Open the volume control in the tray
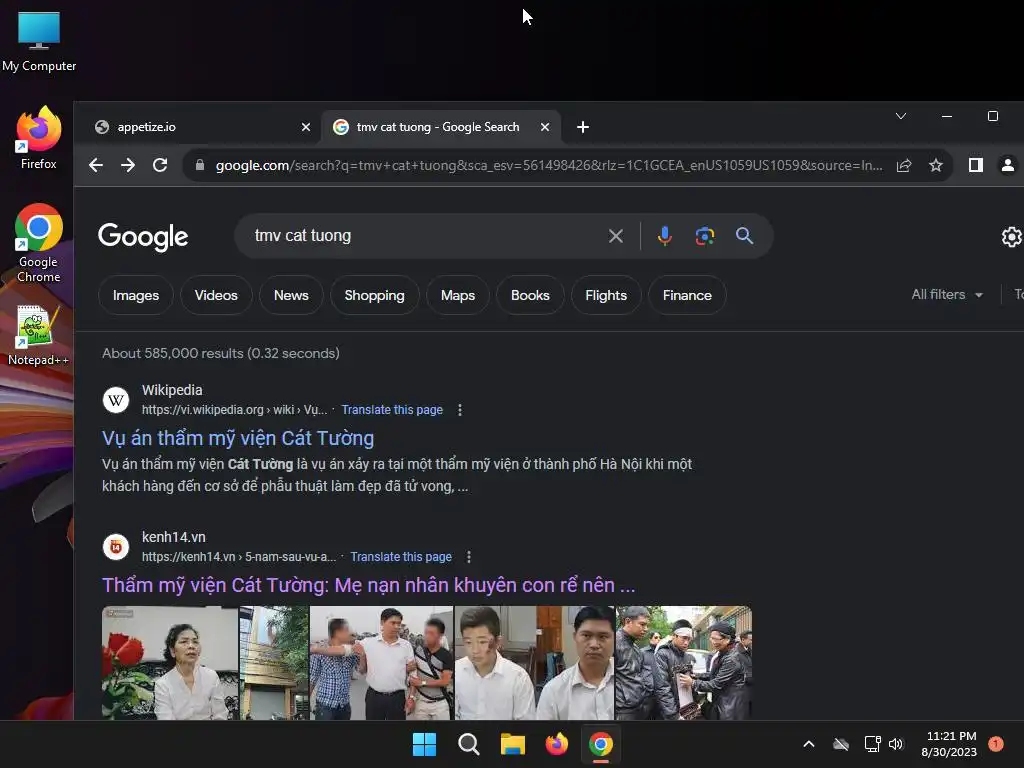 (896, 744)
